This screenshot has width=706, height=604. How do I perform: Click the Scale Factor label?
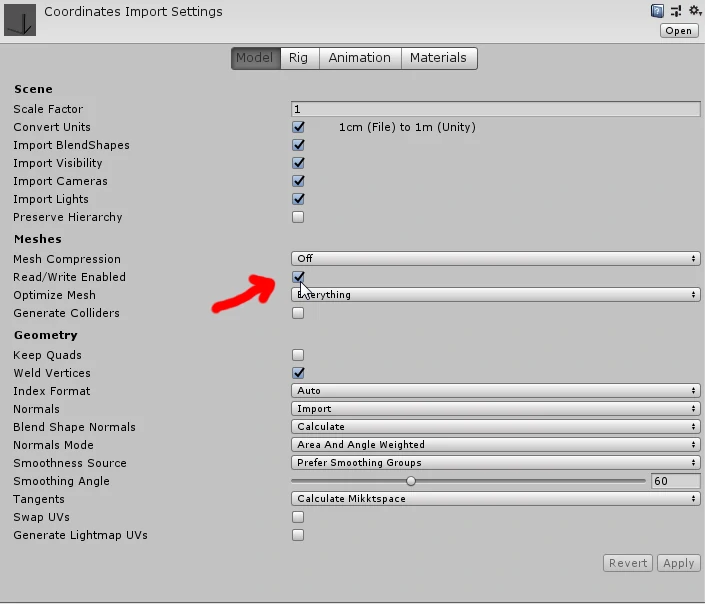coord(48,109)
